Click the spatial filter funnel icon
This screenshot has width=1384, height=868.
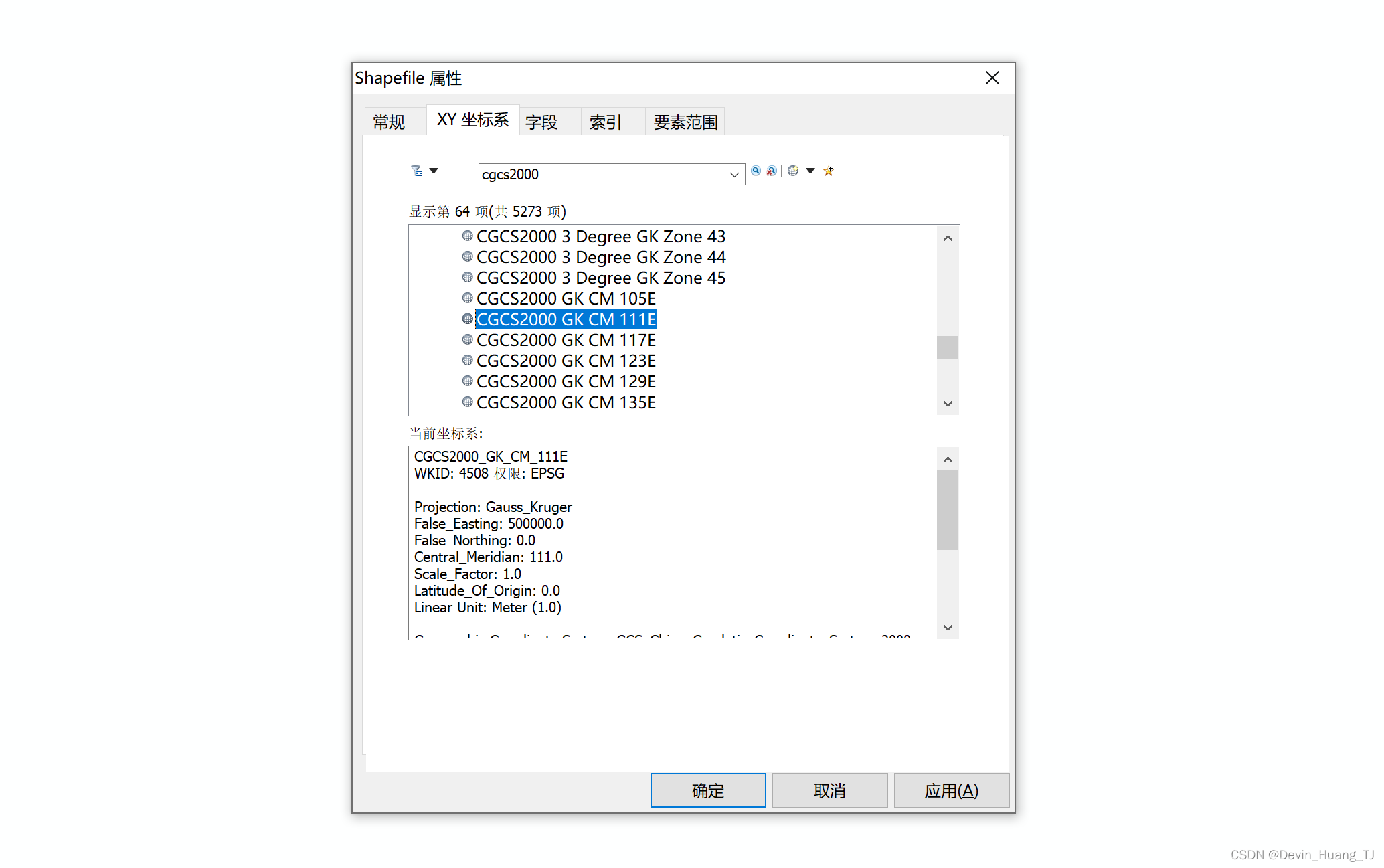click(x=416, y=171)
